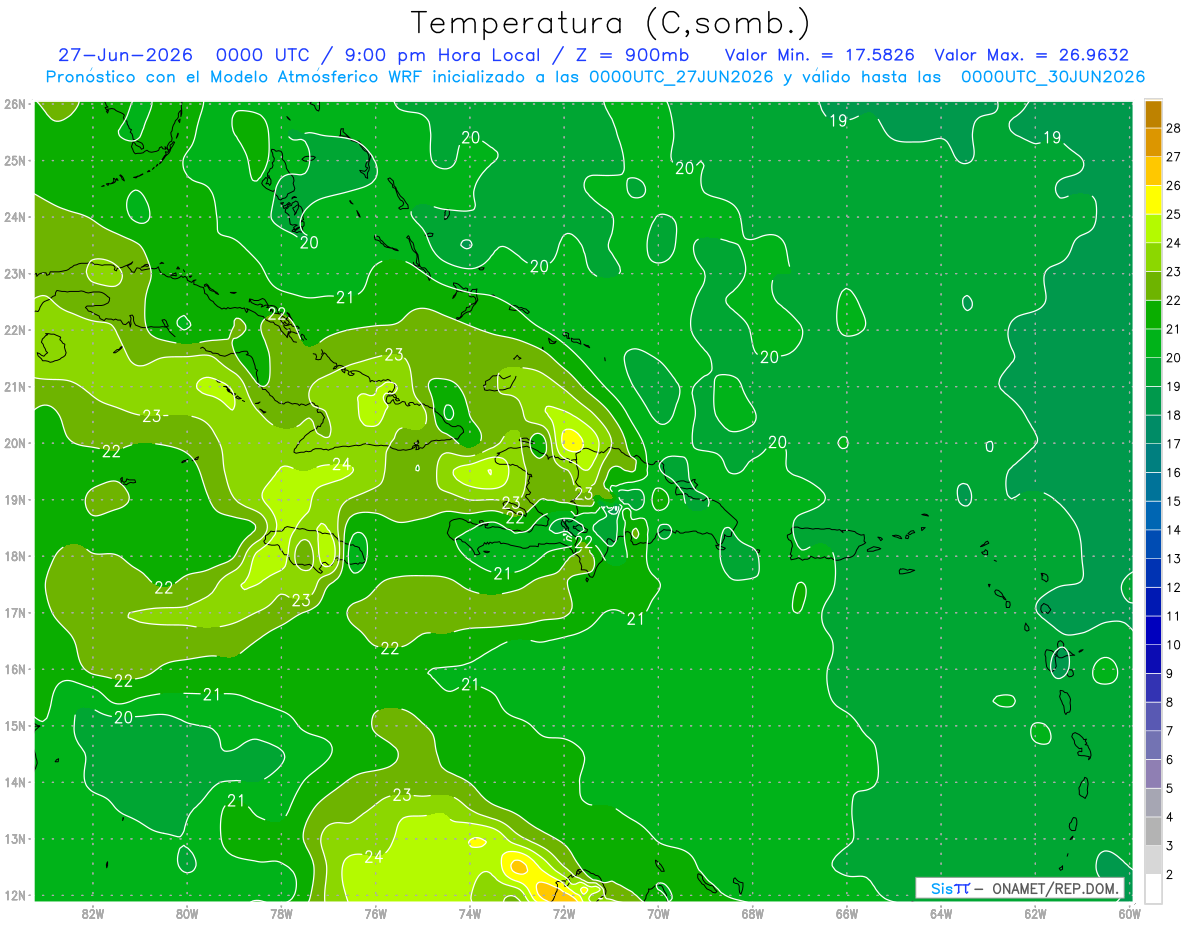Image resolution: width=1200 pixels, height=927 pixels.
Task: Click the '16N' latitude label
Action: point(14,669)
